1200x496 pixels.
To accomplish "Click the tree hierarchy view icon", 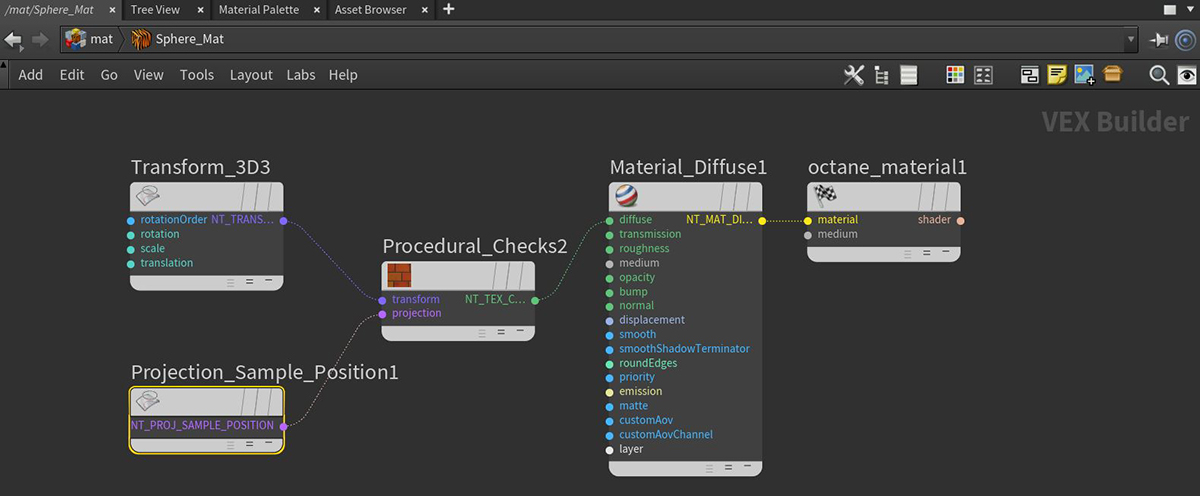I will tap(881, 75).
